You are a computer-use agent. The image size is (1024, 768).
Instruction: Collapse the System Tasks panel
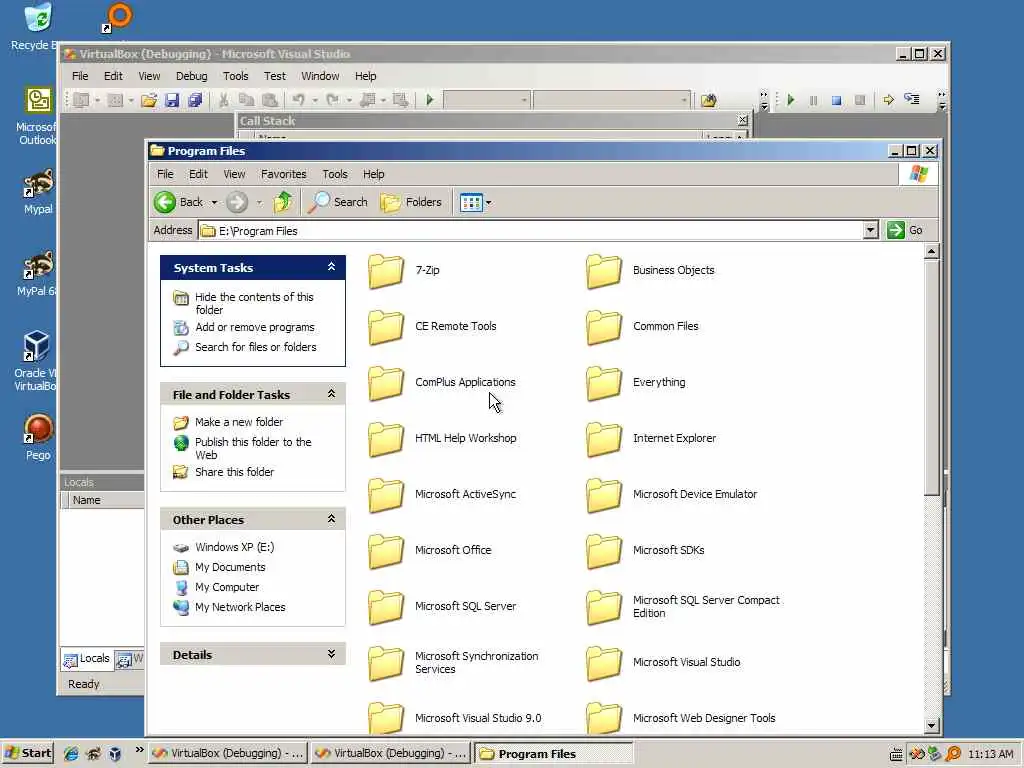pyautogui.click(x=331, y=267)
